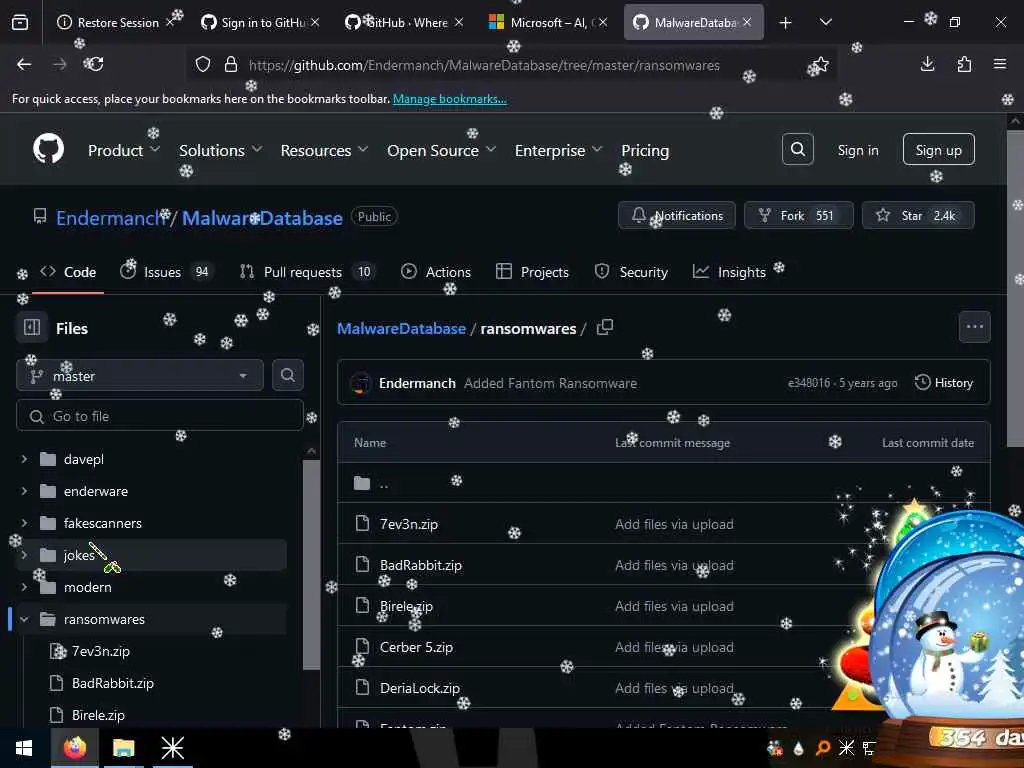Open the Security tab
This screenshot has height=768, width=1024.
pos(631,272)
